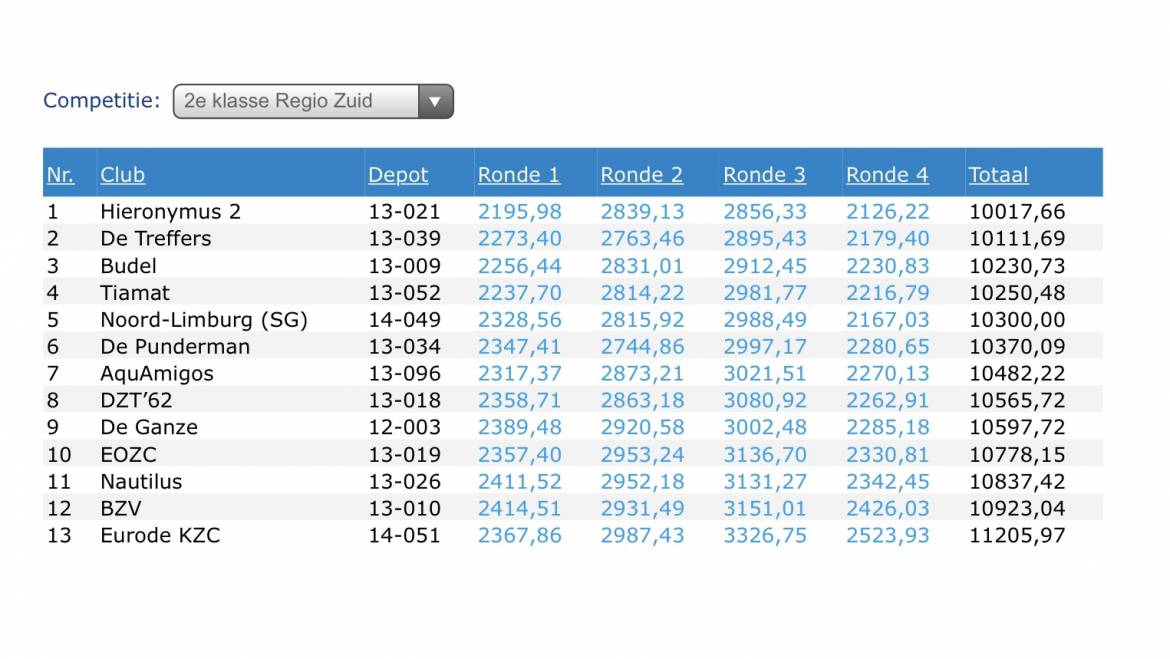Open Noord-Limburg Ronde 1 score 2328,56
This screenshot has height=659, width=1170.
519,320
